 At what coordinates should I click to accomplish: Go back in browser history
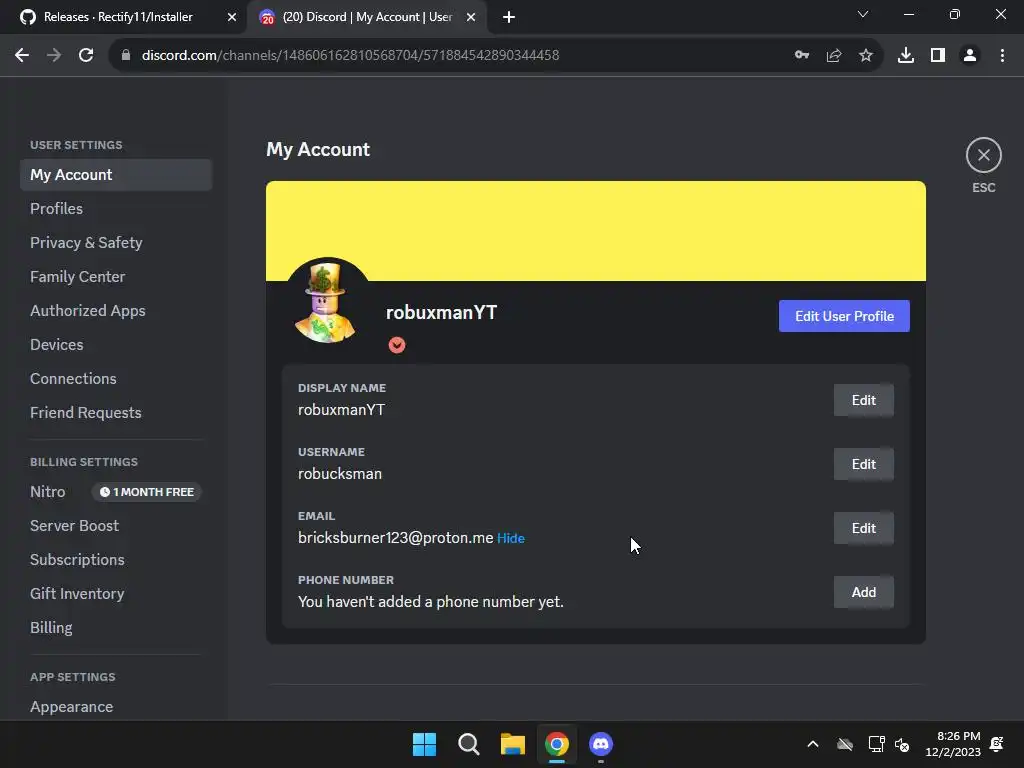[x=22, y=55]
